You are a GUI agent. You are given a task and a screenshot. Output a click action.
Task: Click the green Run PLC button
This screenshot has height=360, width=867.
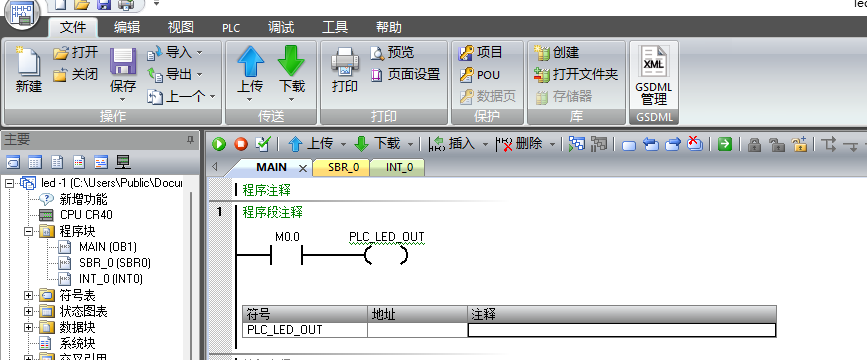[219, 144]
